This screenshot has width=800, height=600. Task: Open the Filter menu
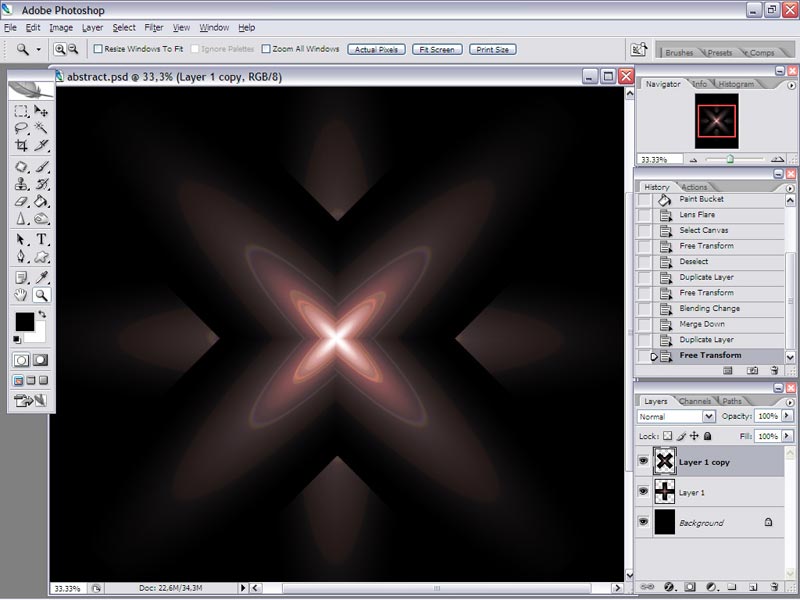154,28
